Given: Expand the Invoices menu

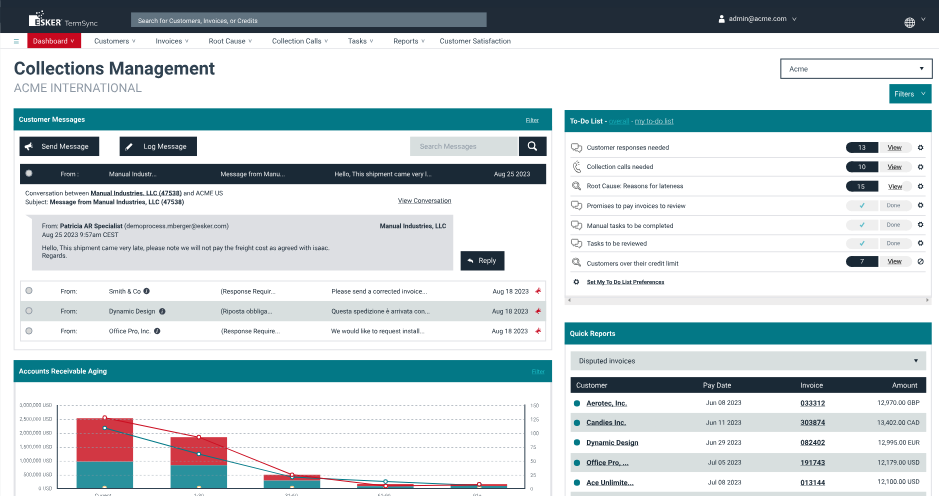Looking at the screenshot, I should click(172, 41).
